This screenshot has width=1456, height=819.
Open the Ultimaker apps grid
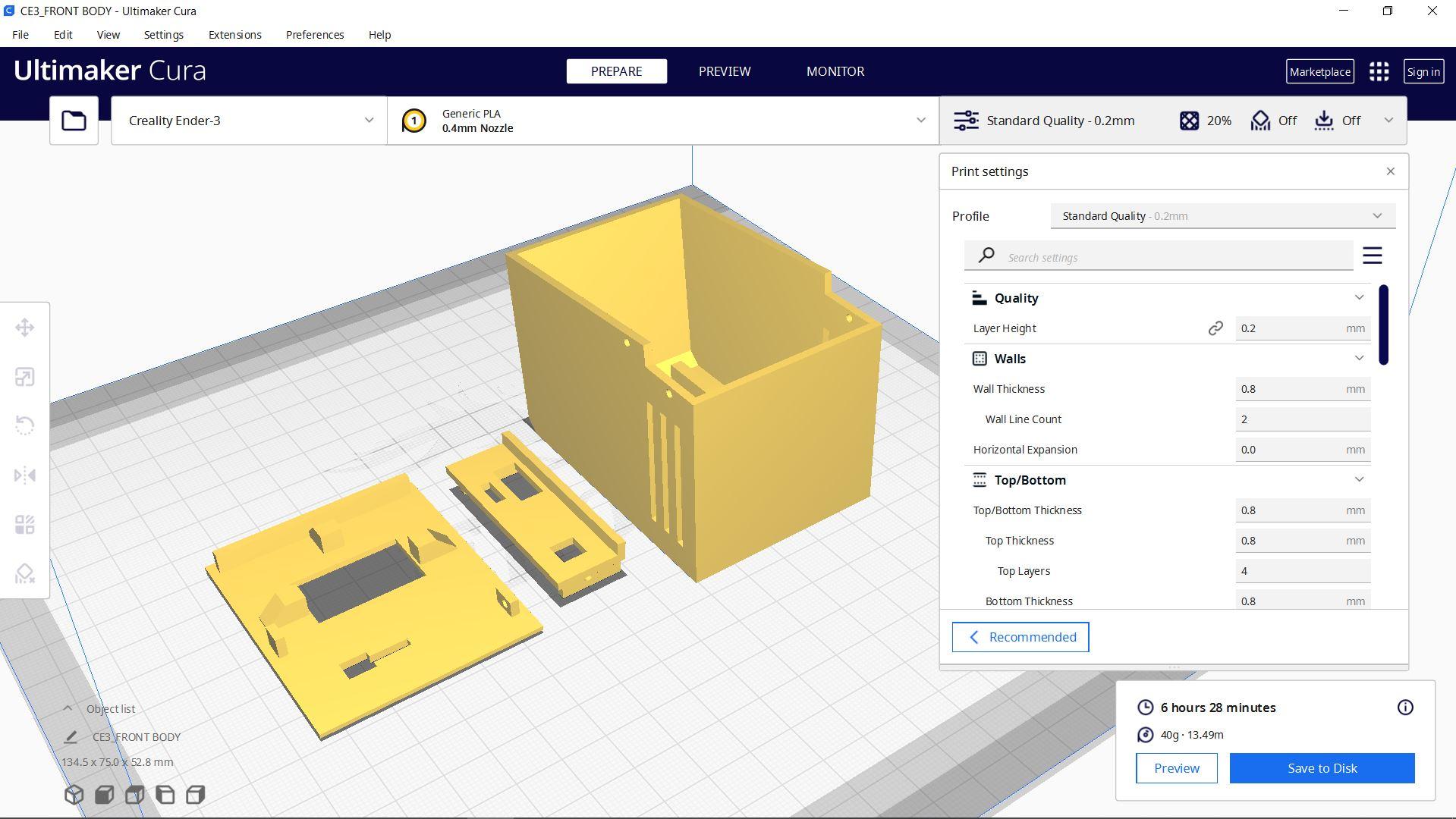(1379, 72)
